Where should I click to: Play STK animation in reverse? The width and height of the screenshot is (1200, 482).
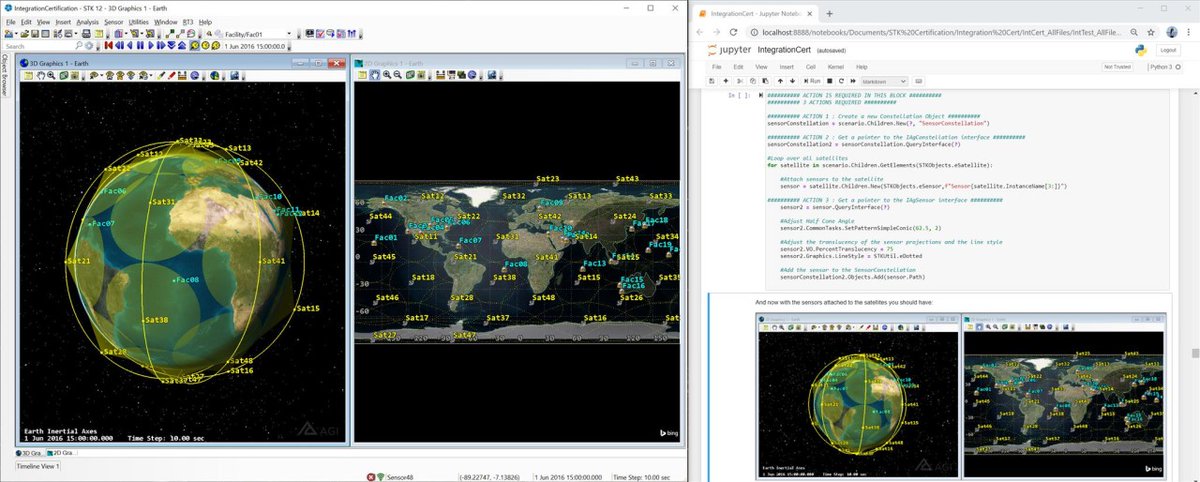tap(130, 46)
